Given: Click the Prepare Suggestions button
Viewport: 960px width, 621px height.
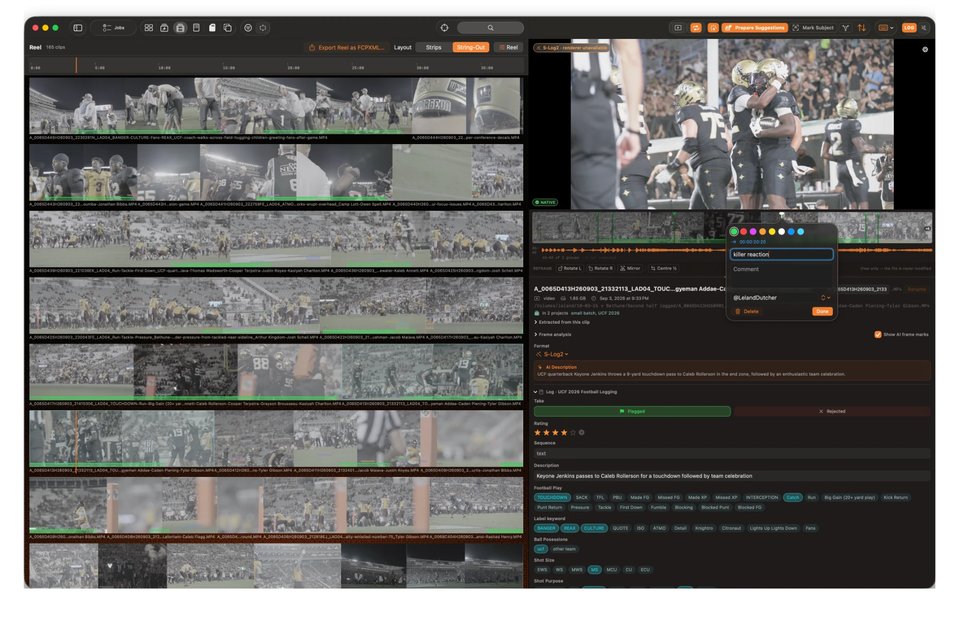Looking at the screenshot, I should (754, 28).
